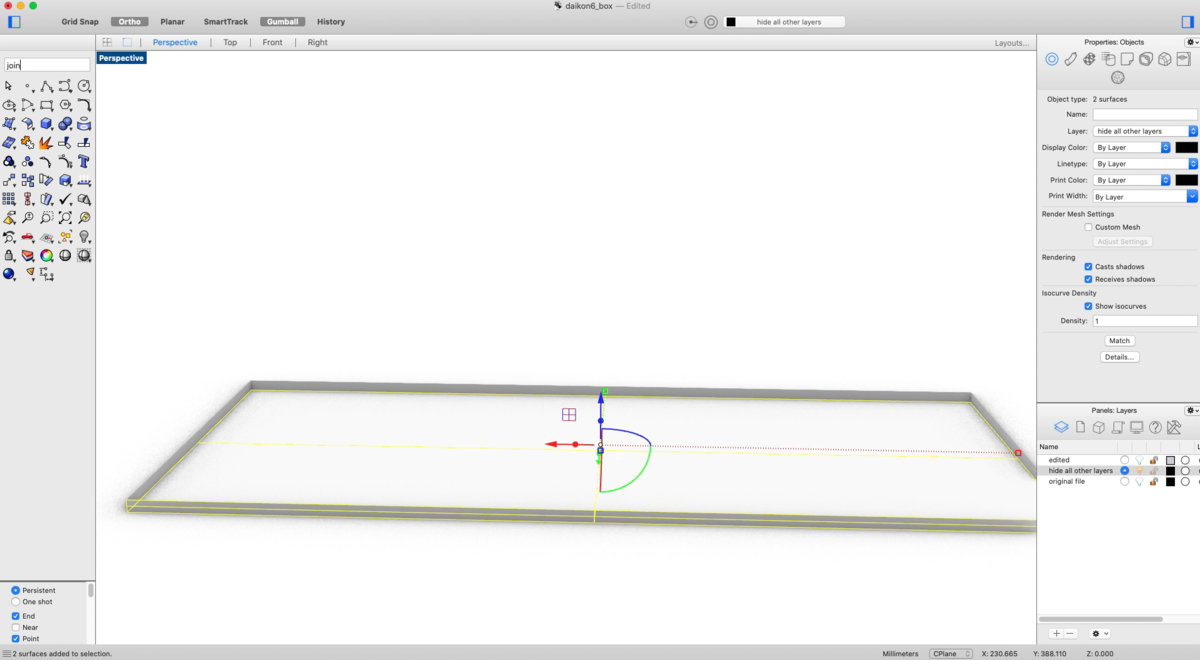Open the Properties panel gear menu
Image resolution: width=1200 pixels, height=660 pixels.
click(x=1191, y=42)
